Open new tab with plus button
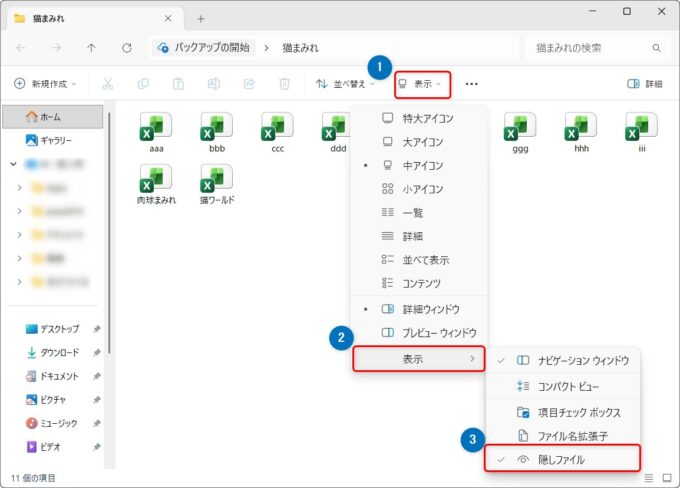The image size is (680, 488). pyautogui.click(x=200, y=18)
